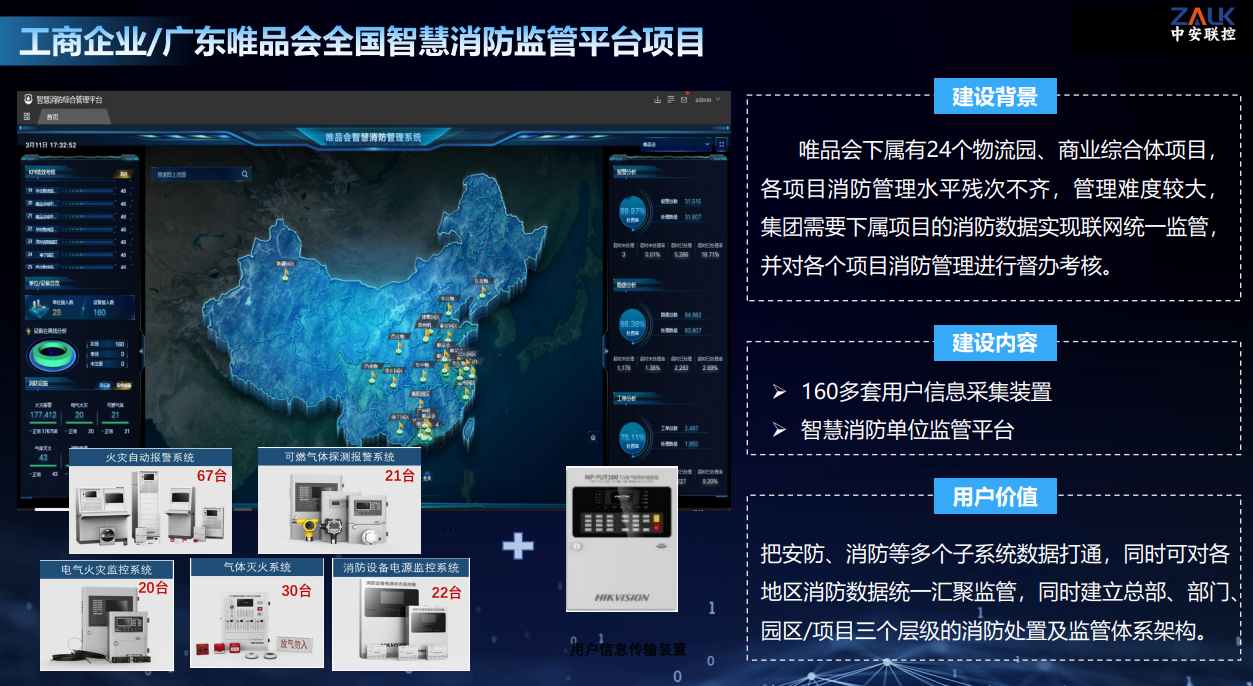Click into the map search input field
The height and width of the screenshot is (686, 1253).
[x=192, y=174]
